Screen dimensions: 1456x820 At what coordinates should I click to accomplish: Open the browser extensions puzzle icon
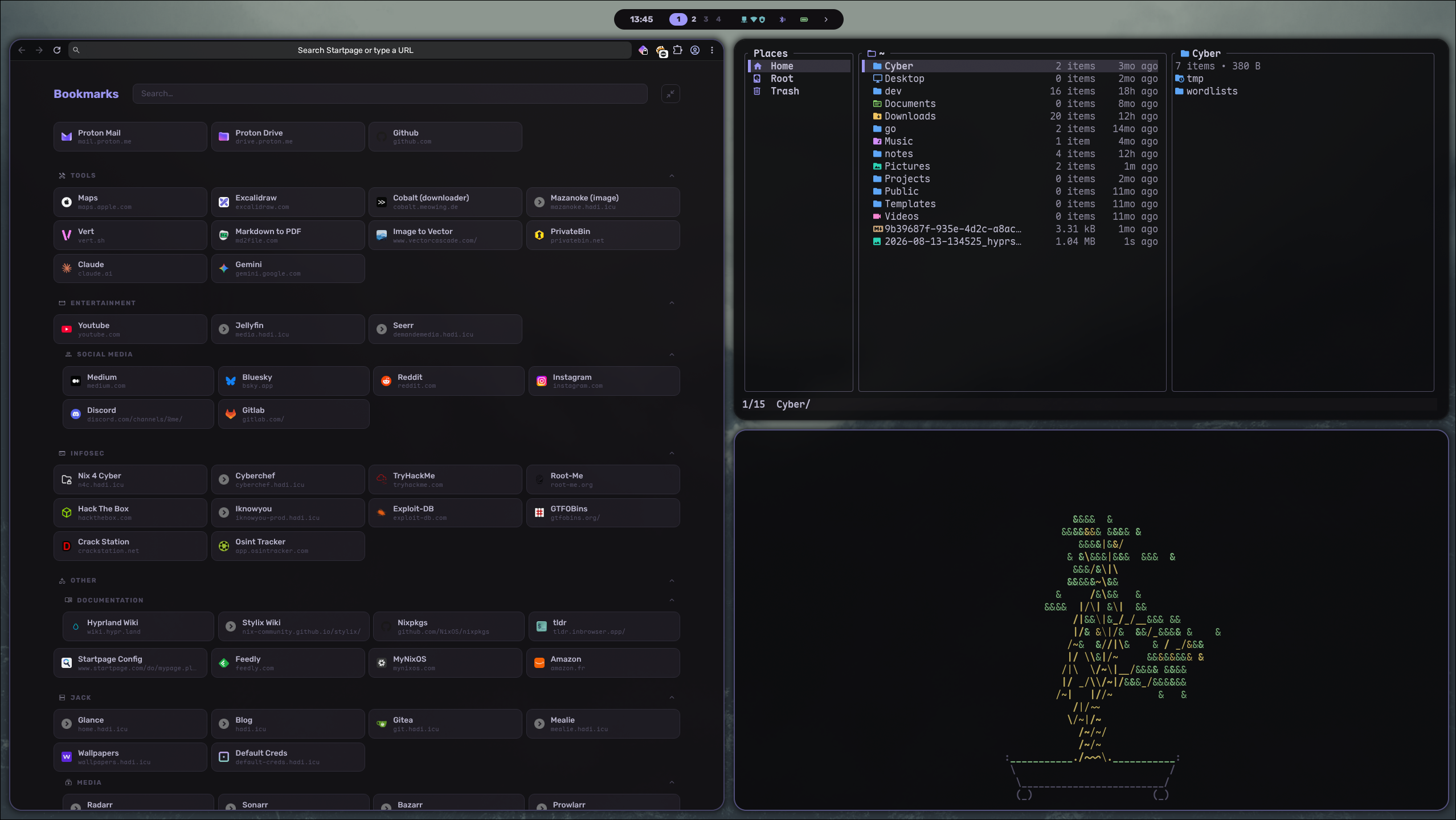[x=678, y=50]
